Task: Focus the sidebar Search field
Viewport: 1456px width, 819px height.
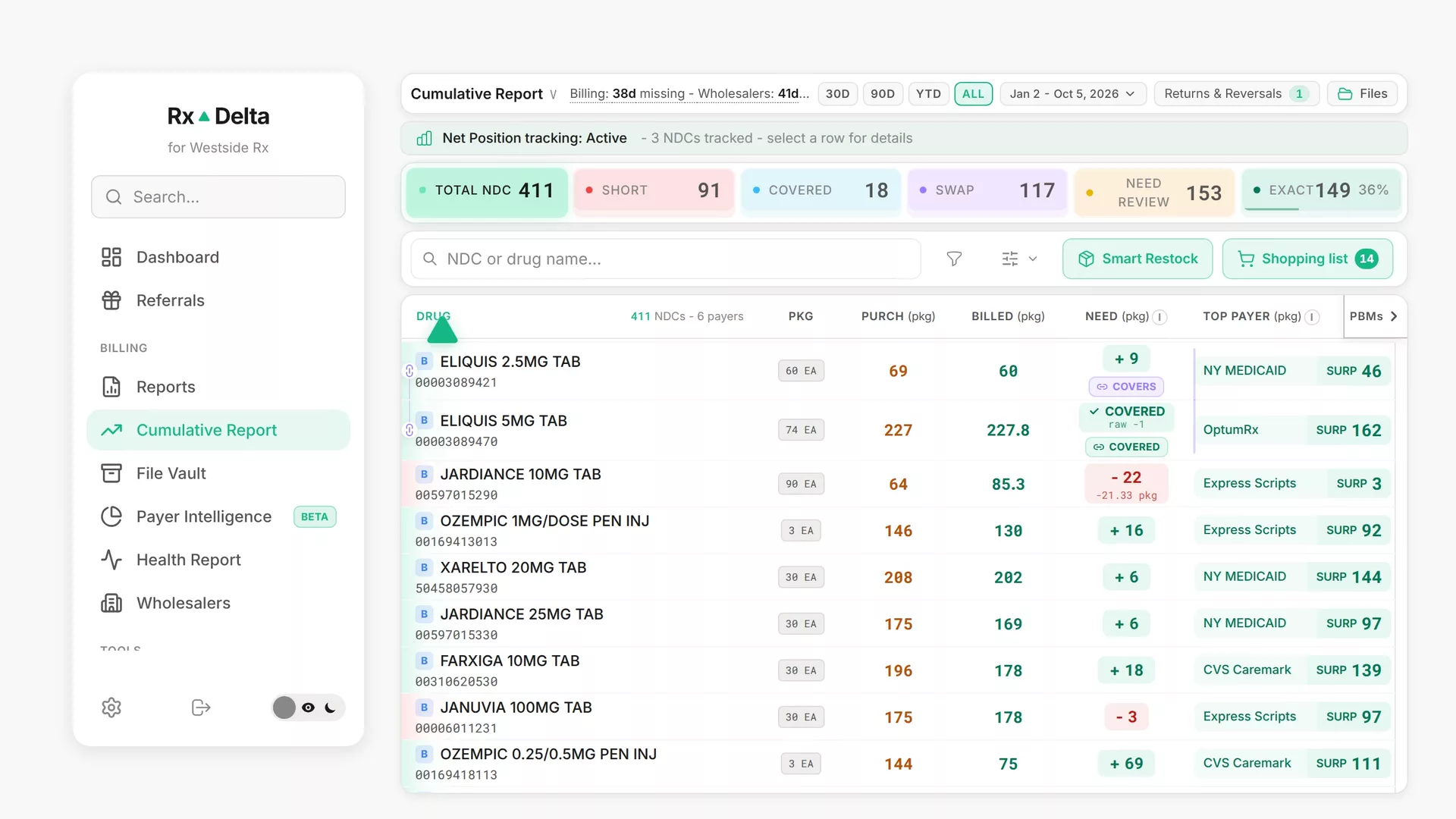Action: coord(218,197)
